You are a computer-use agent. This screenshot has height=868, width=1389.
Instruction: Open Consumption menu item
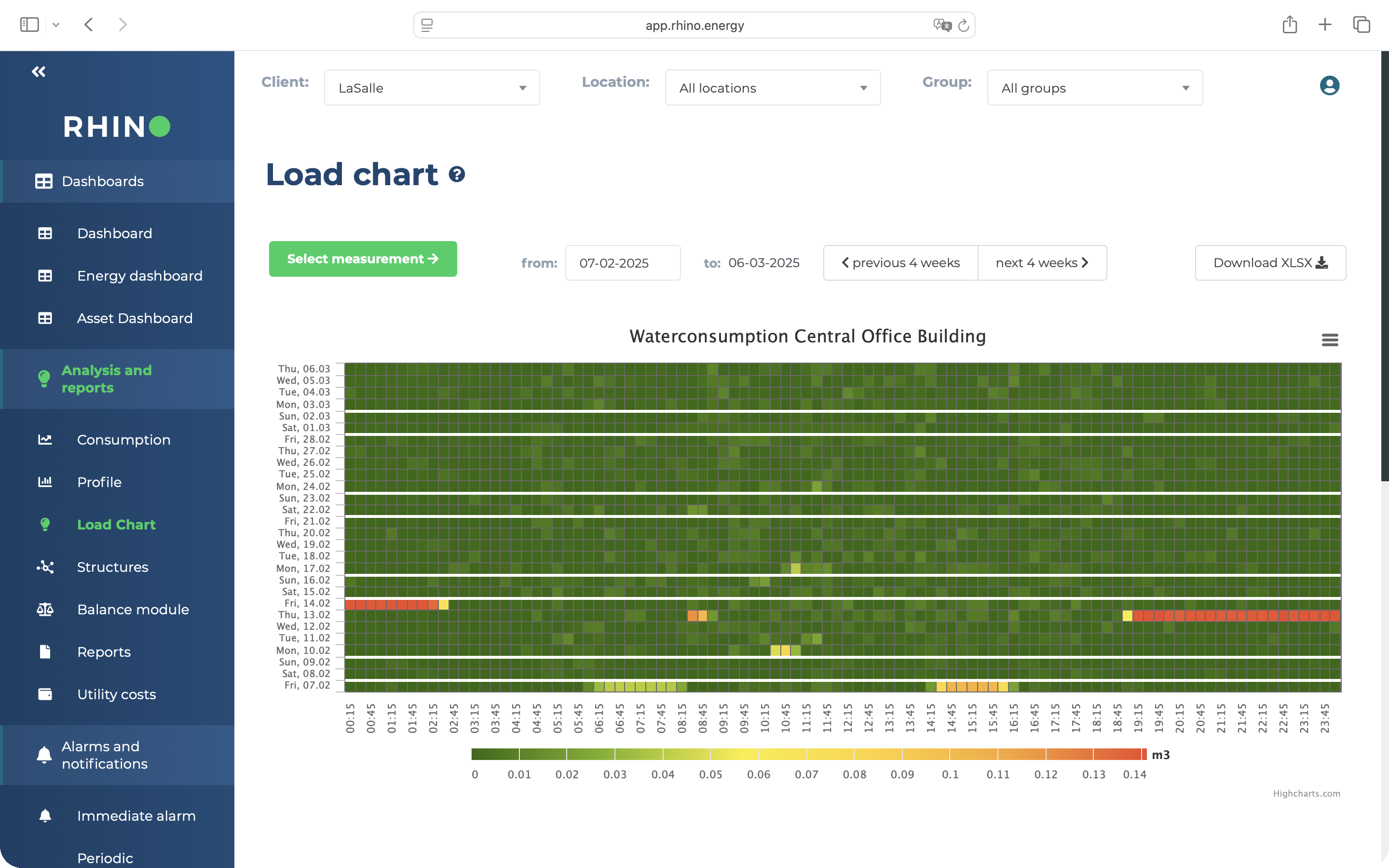click(x=117, y=440)
